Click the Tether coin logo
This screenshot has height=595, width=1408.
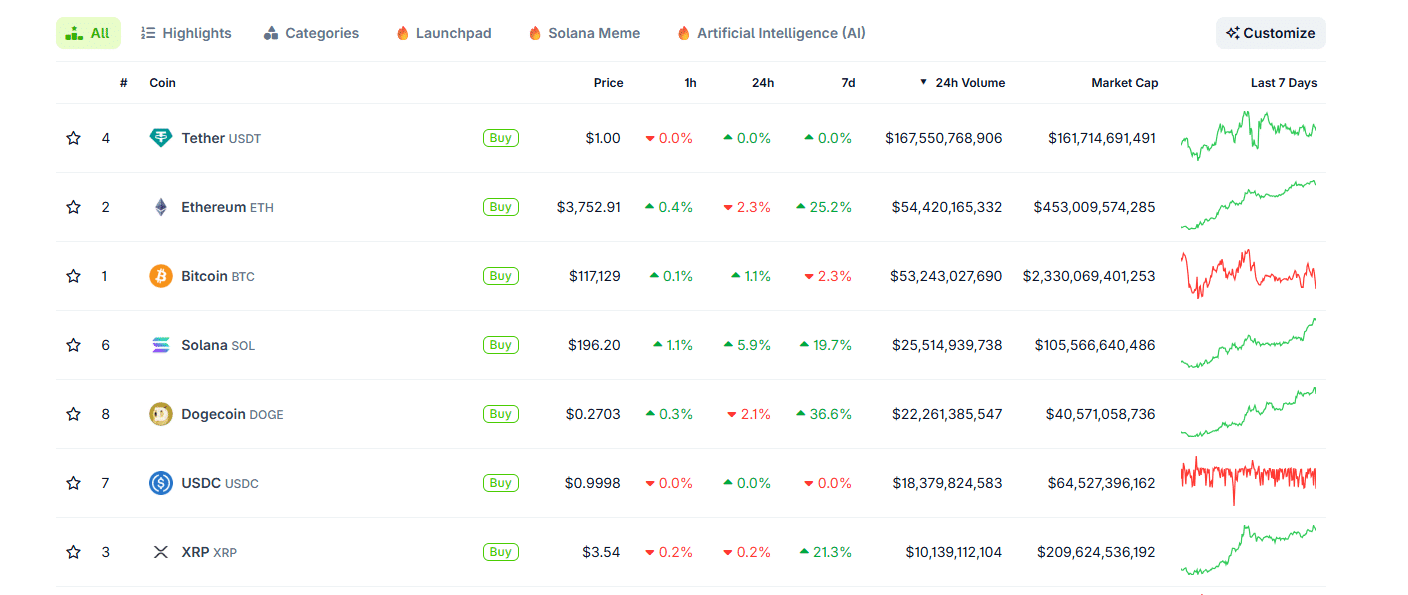point(161,138)
